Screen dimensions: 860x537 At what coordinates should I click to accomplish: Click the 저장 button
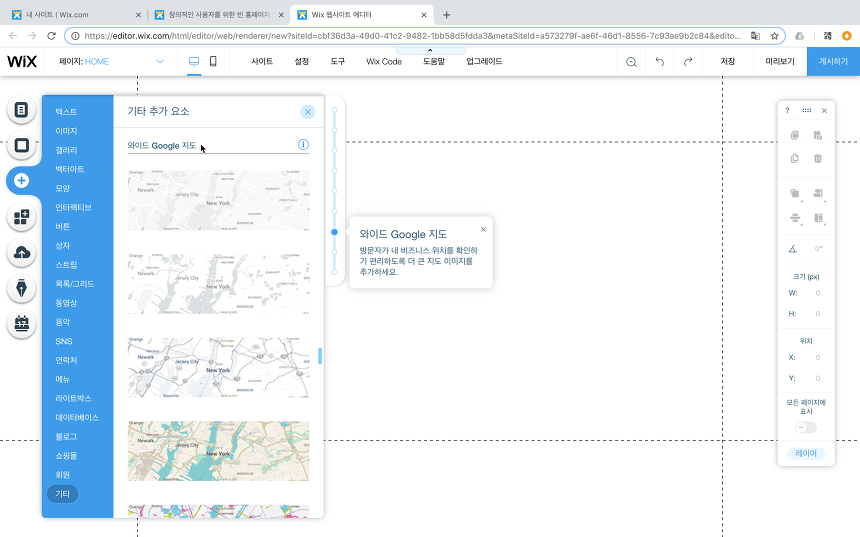point(727,61)
